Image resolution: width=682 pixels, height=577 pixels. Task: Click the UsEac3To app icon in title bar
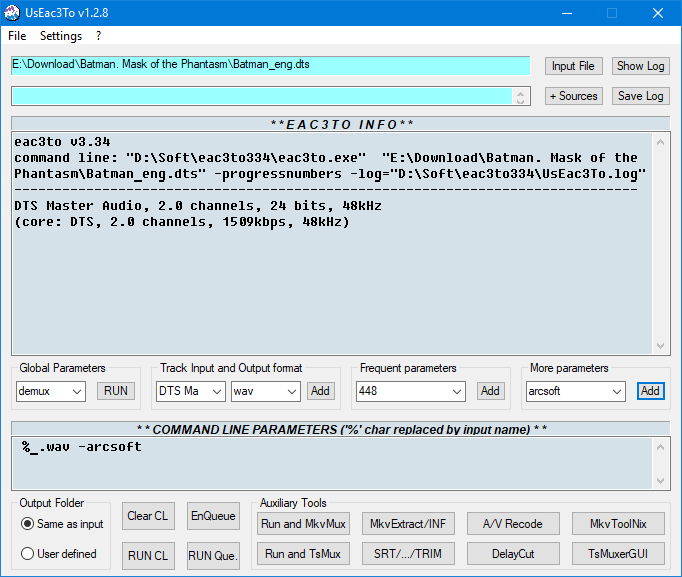point(12,13)
